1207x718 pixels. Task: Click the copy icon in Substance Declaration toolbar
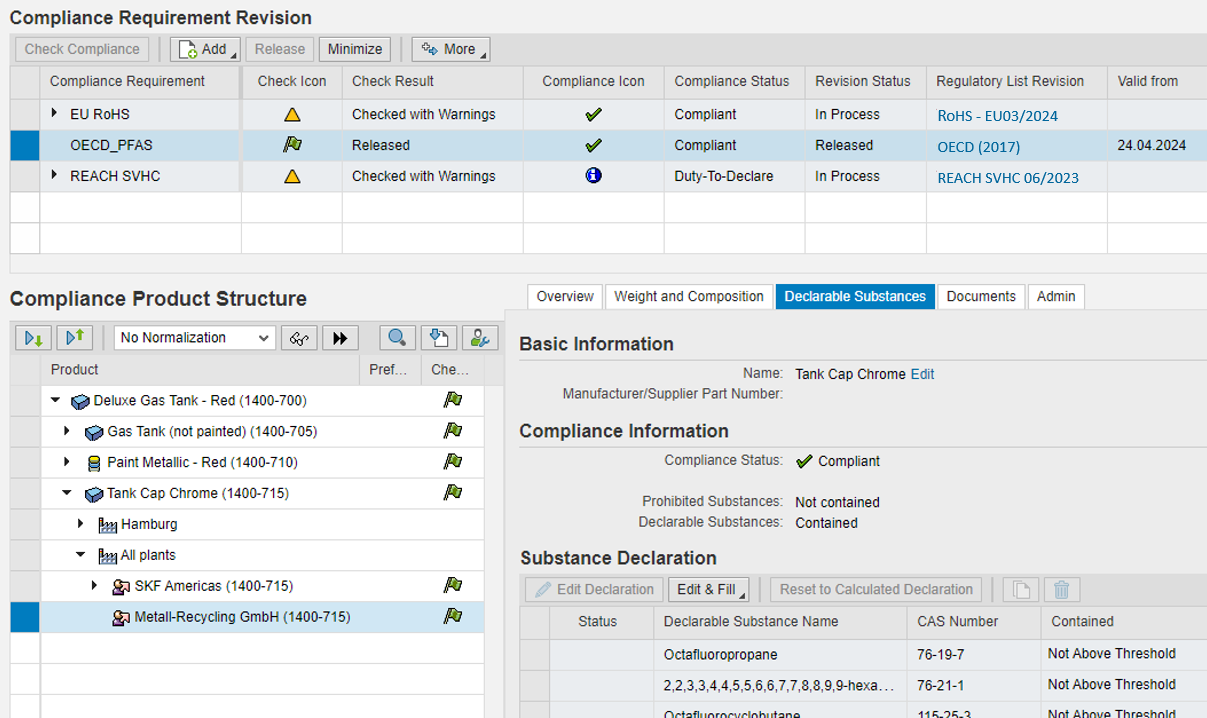tap(1021, 589)
